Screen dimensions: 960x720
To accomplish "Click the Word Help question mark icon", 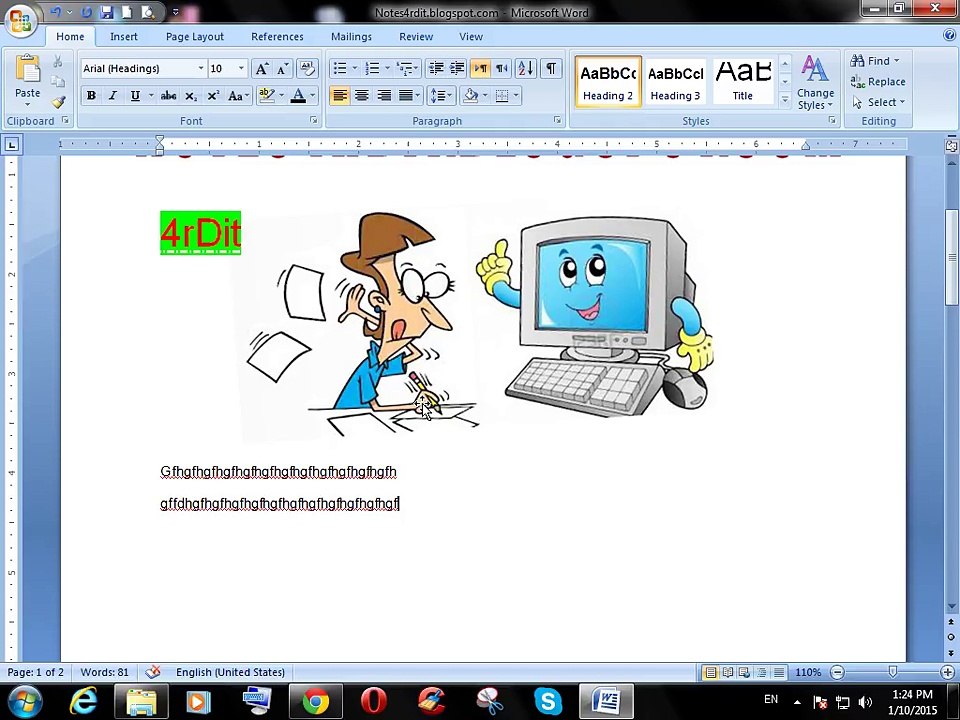I will pyautogui.click(x=950, y=36).
